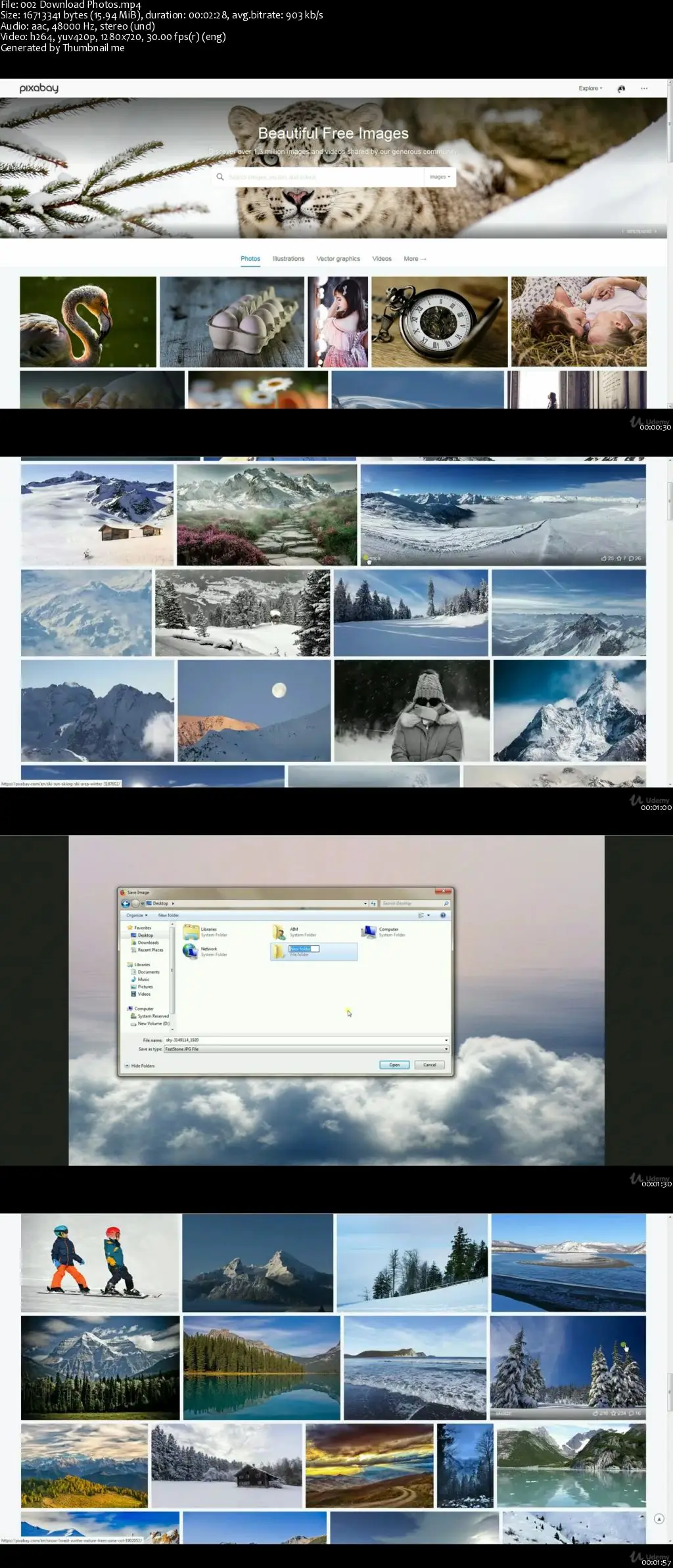This screenshot has height=1568, width=673.
Task: Click the File name input field
Action: pyautogui.click(x=306, y=1040)
